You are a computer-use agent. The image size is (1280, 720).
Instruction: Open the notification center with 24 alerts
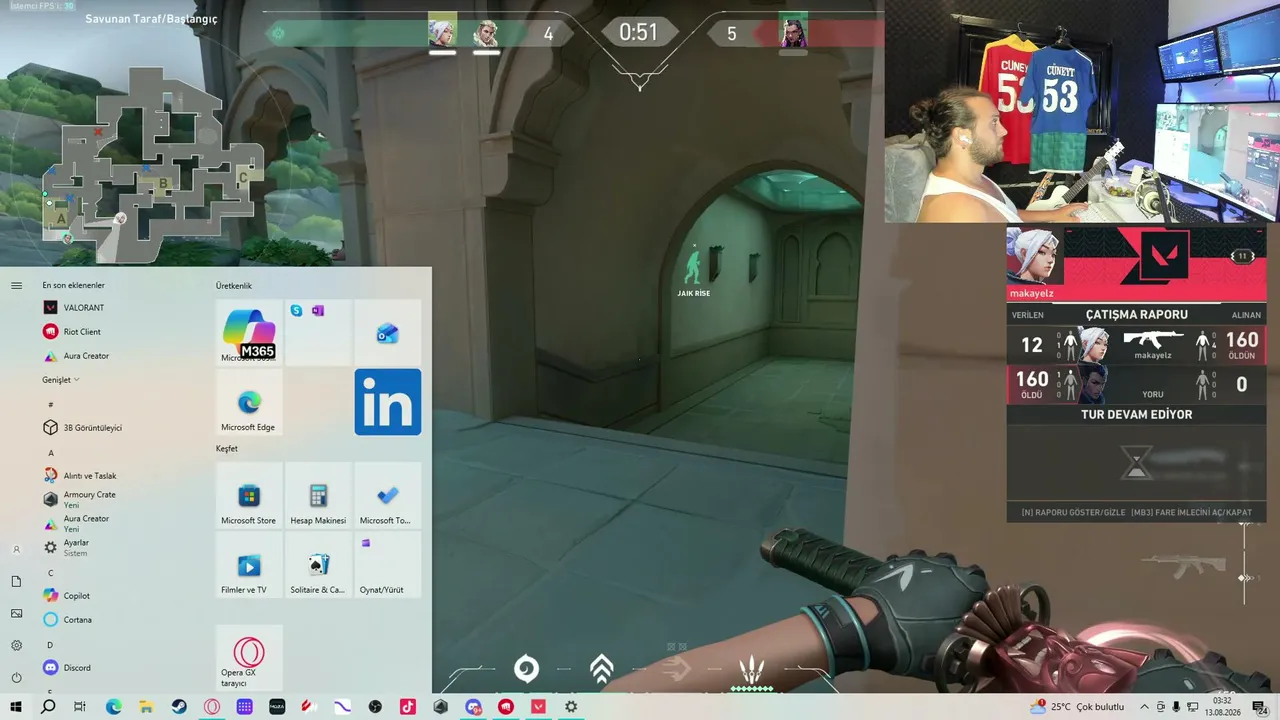(x=1261, y=707)
